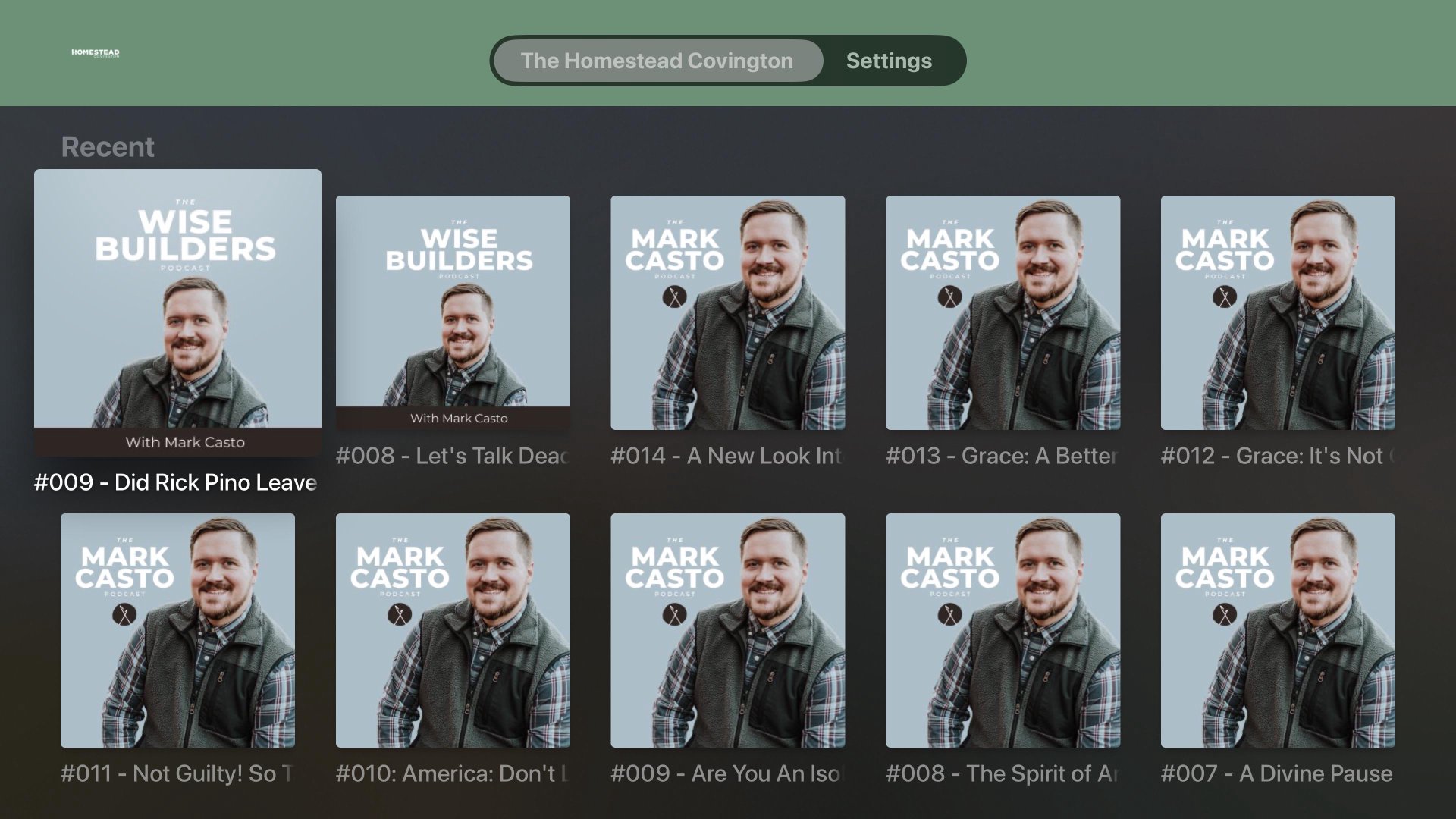Select the #014 A New Look episode cover
Image resolution: width=1456 pixels, height=819 pixels.
pos(727,312)
